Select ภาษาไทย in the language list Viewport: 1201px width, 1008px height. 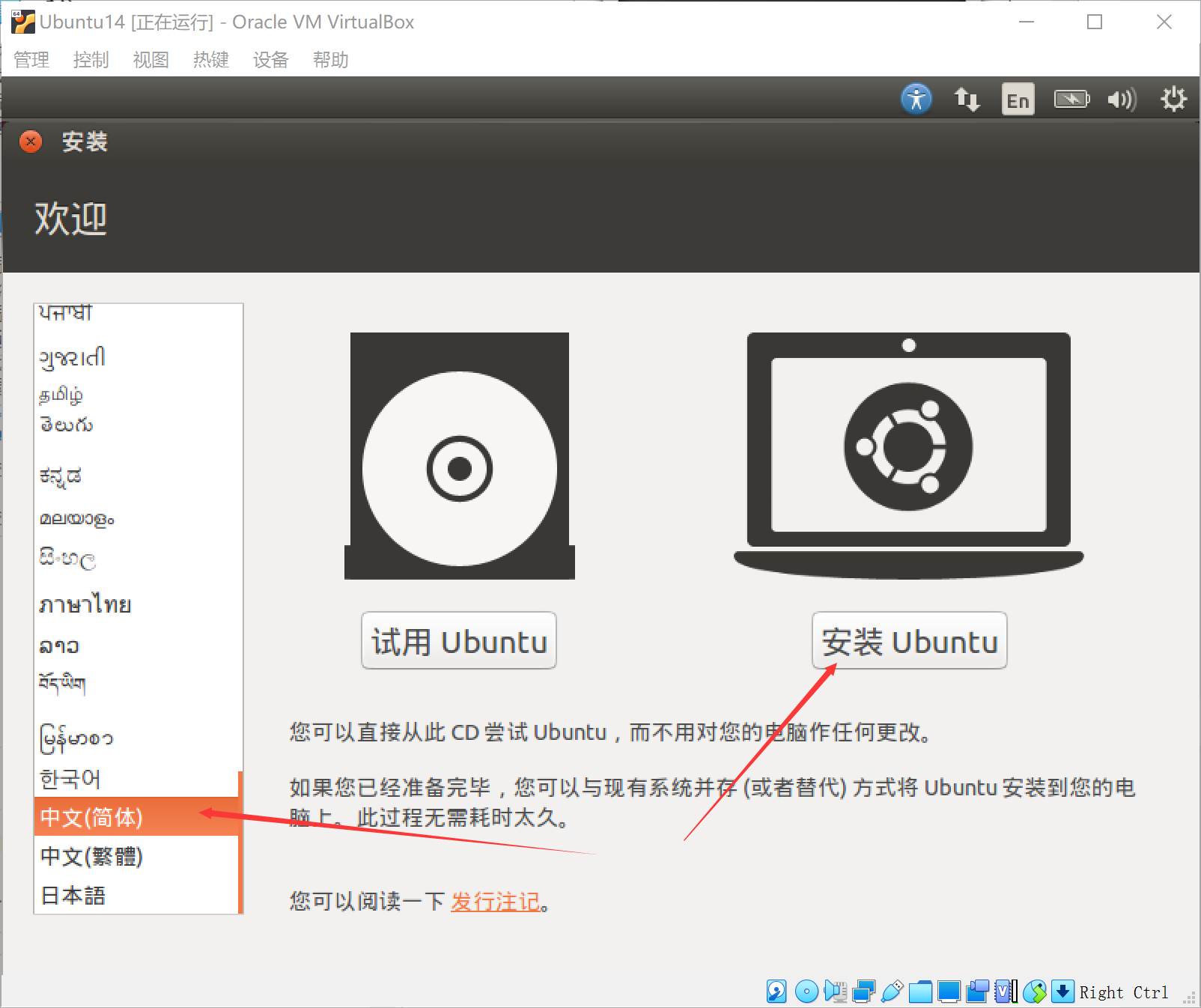(136, 604)
